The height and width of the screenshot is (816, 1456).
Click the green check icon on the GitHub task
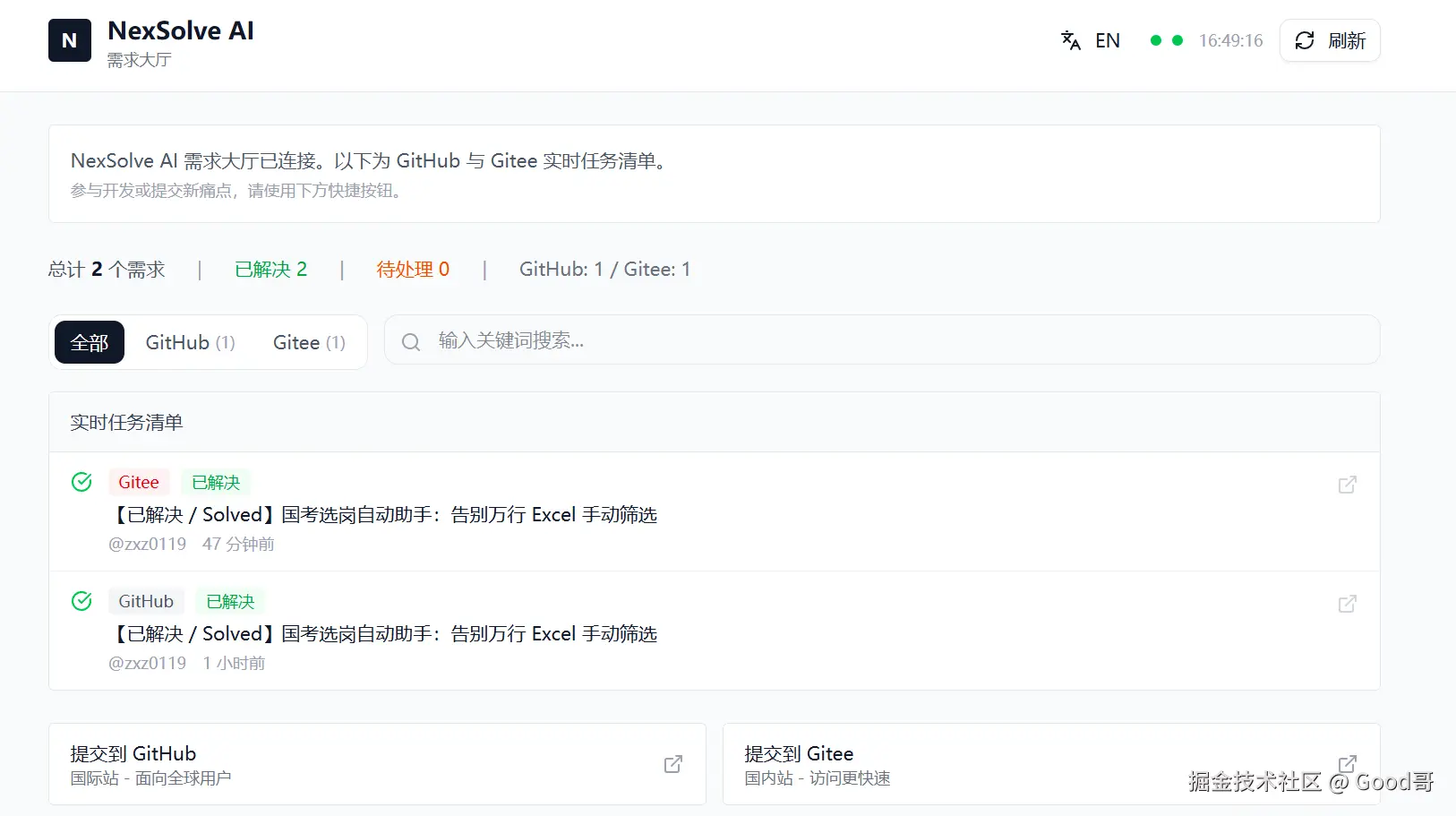[81, 600]
